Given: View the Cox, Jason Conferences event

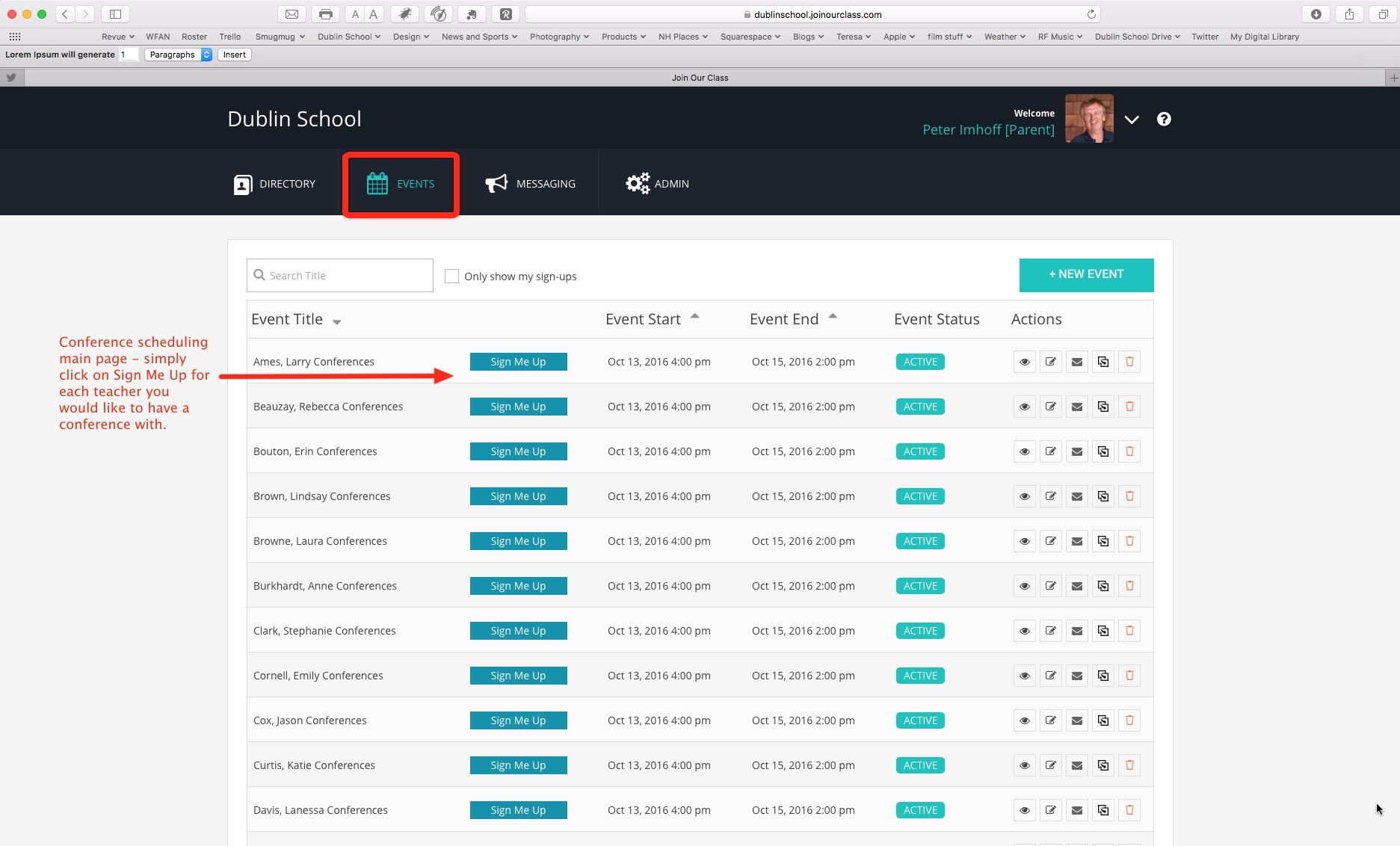Looking at the screenshot, I should [1025, 720].
